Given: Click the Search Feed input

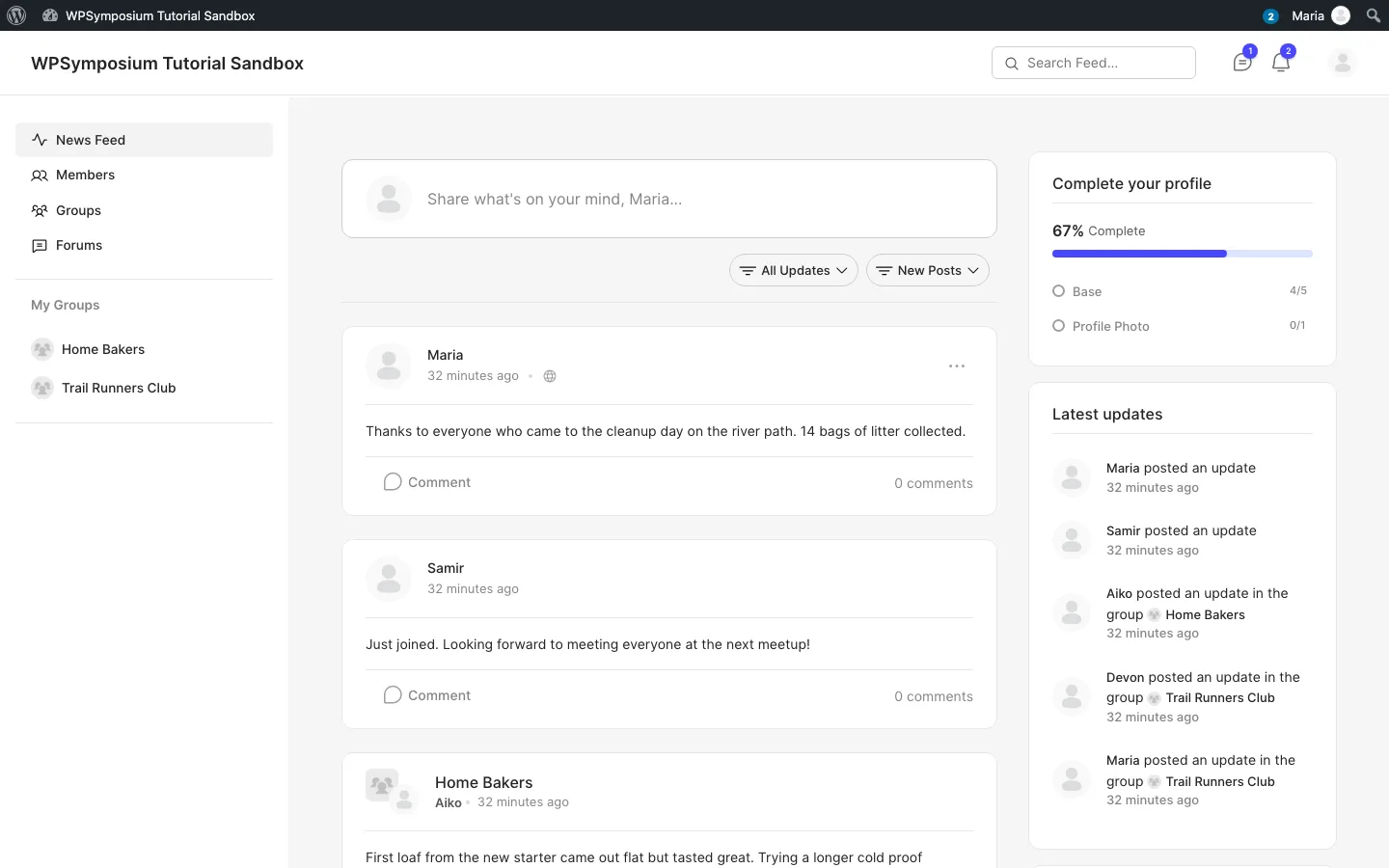Looking at the screenshot, I should coord(1094,63).
